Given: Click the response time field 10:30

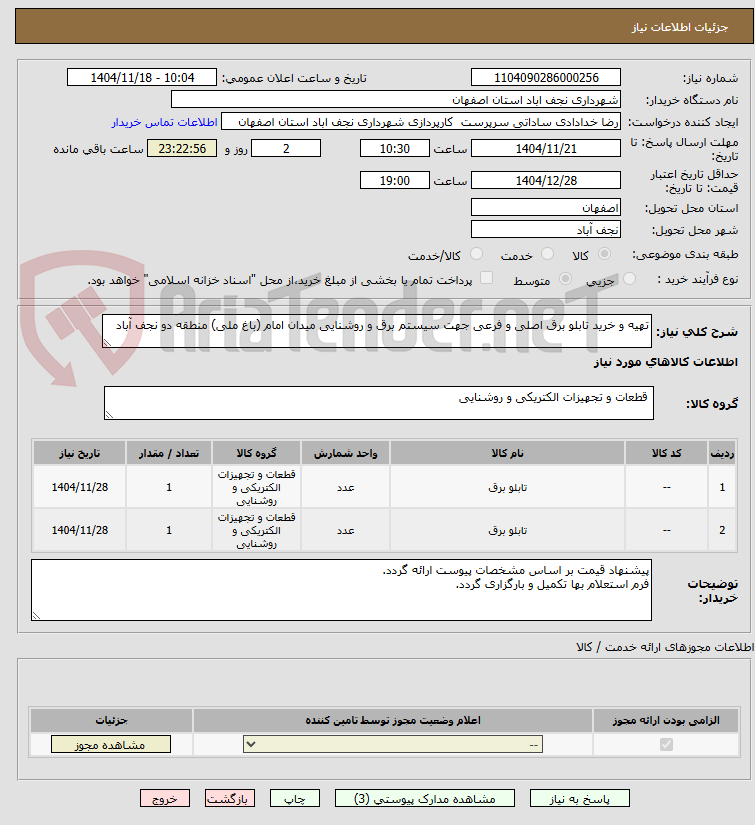Looking at the screenshot, I should click(x=395, y=148).
